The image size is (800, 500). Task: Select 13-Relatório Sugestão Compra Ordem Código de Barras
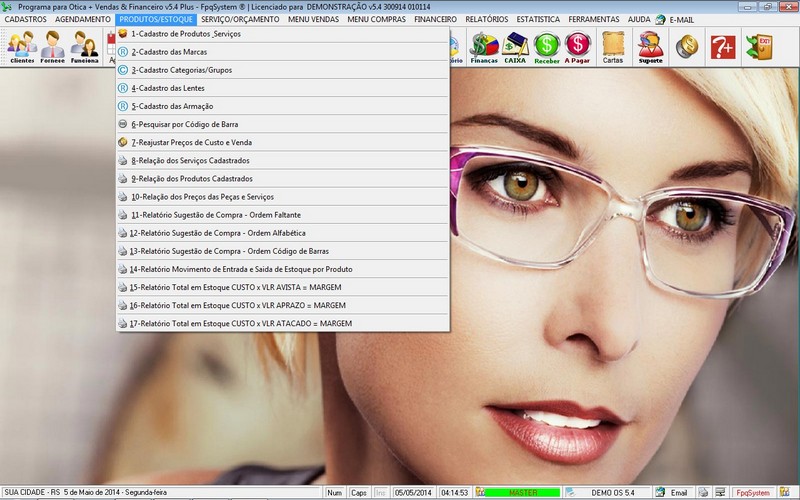[283, 251]
